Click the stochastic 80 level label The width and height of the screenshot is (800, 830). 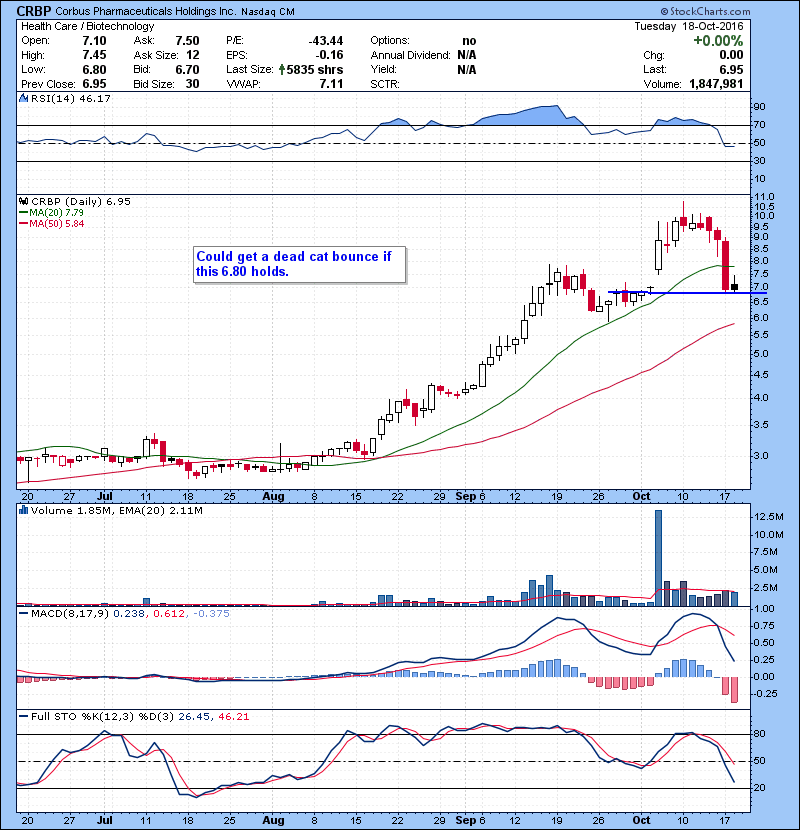(x=759, y=734)
